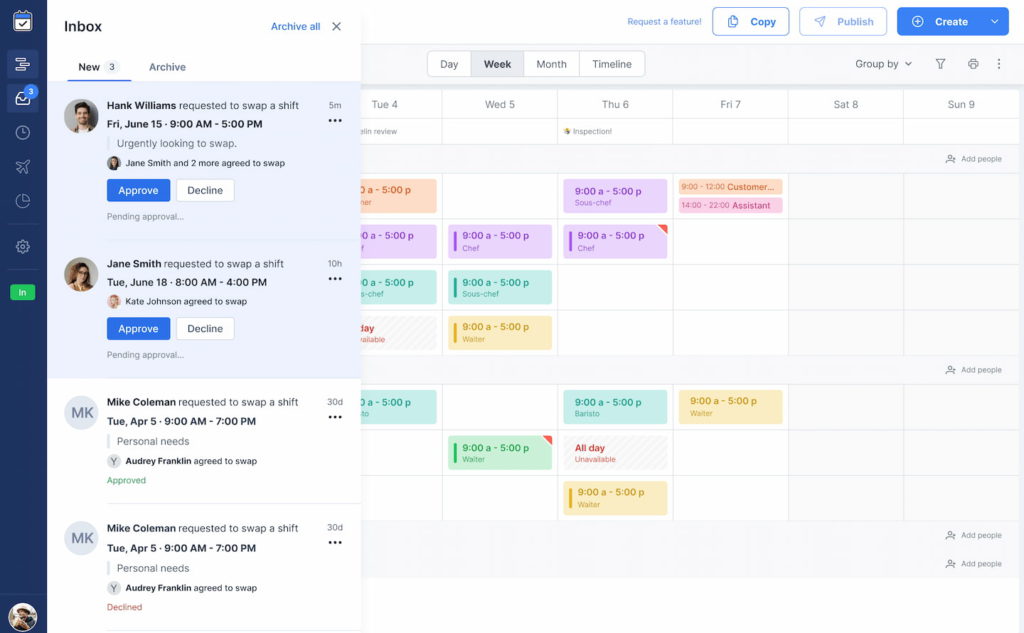Viewport: 1024px width, 633px height.
Task: Open the inbox icon in sidebar
Action: [22, 98]
